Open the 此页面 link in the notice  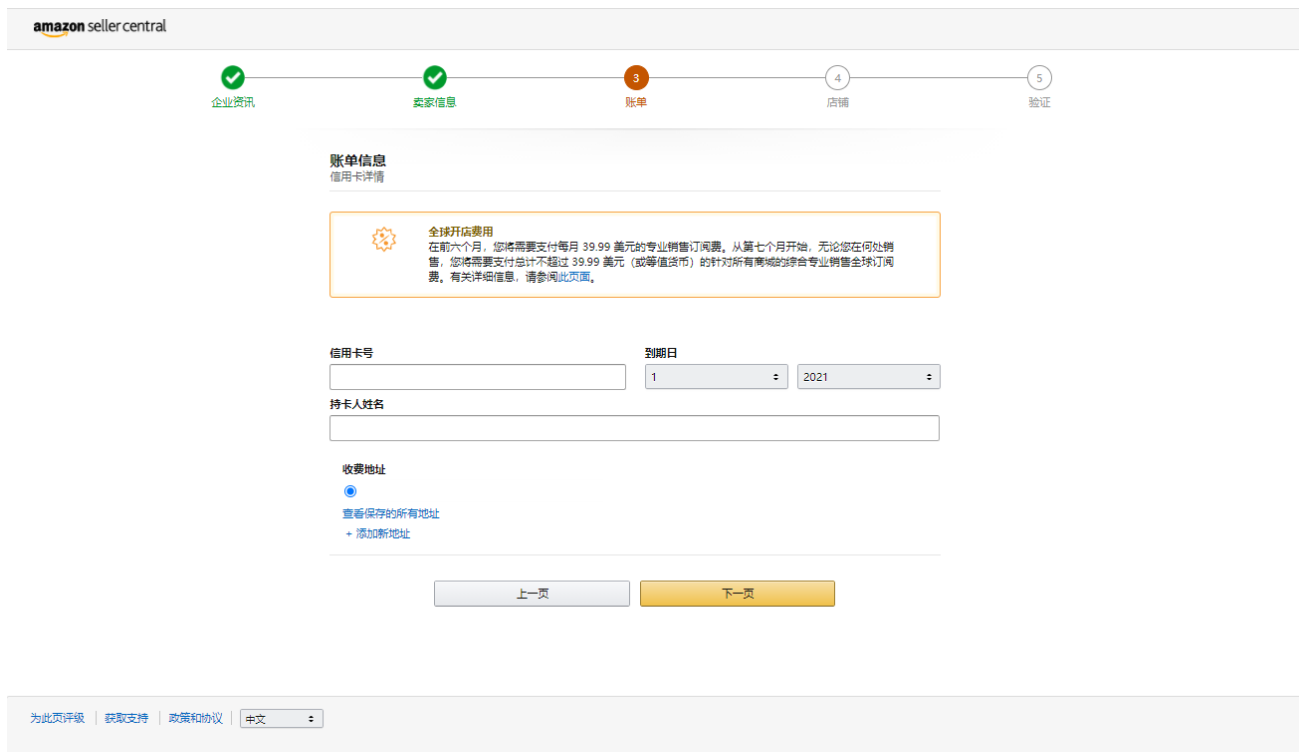pyautogui.click(x=574, y=277)
